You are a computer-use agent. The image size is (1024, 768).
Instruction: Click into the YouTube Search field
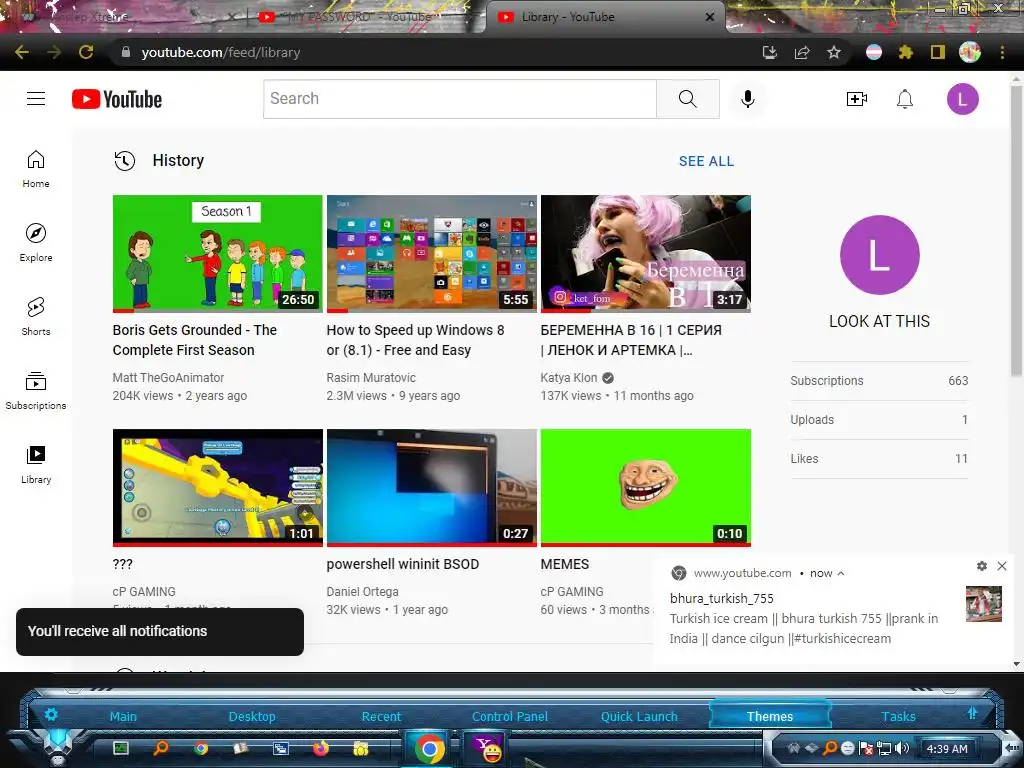460,99
